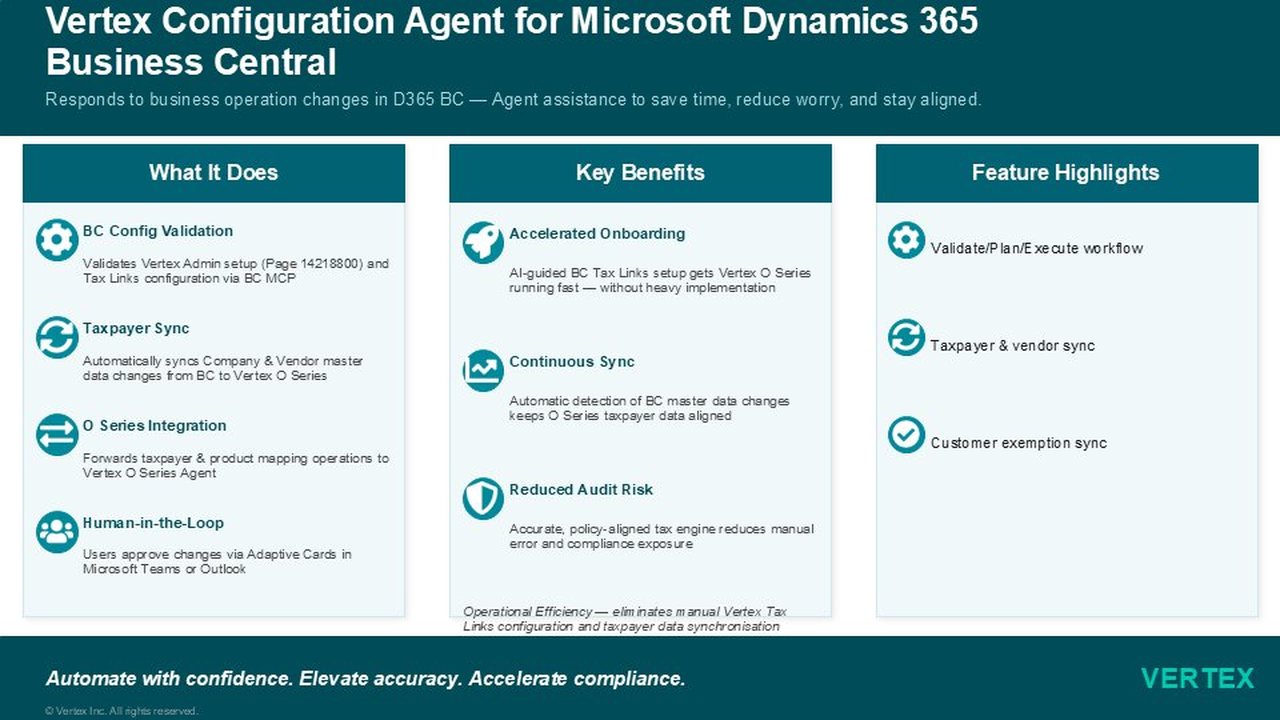
Task: Click the Taxpayer Sync heading
Action: point(136,328)
